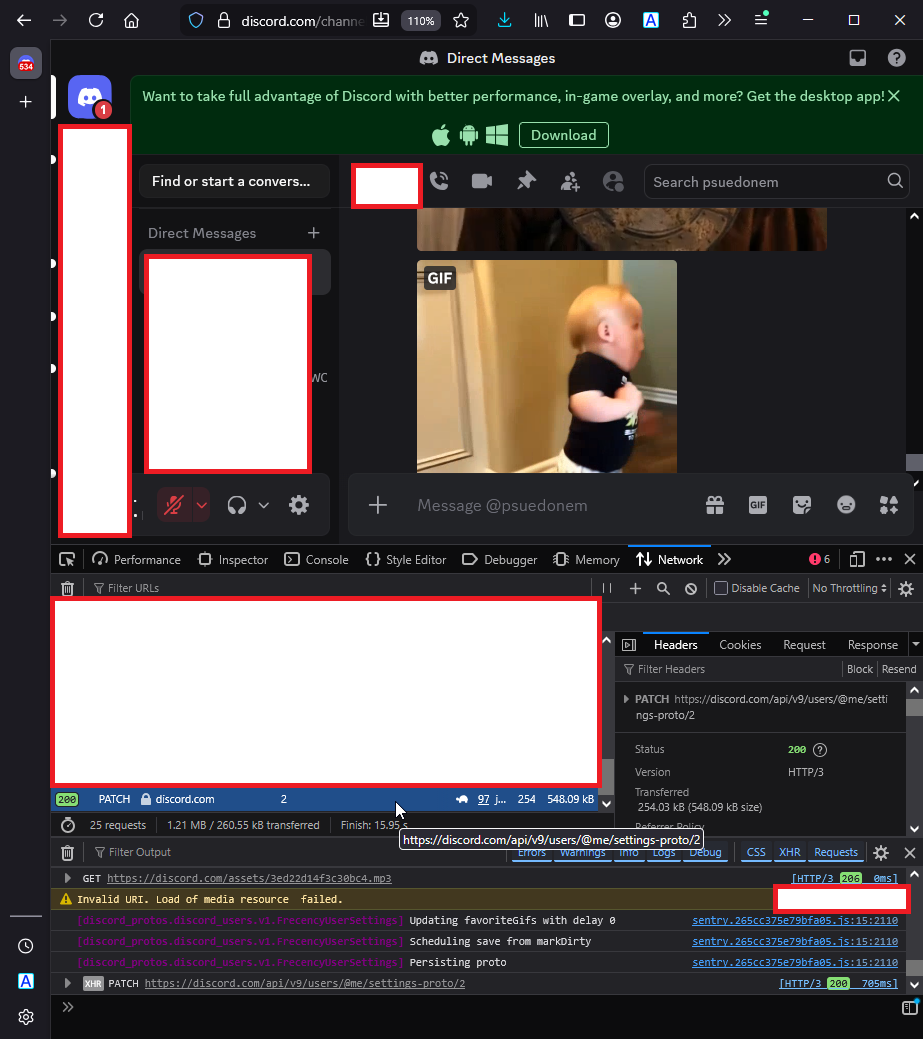Click the Search psuedonem input field

pyautogui.click(x=766, y=181)
